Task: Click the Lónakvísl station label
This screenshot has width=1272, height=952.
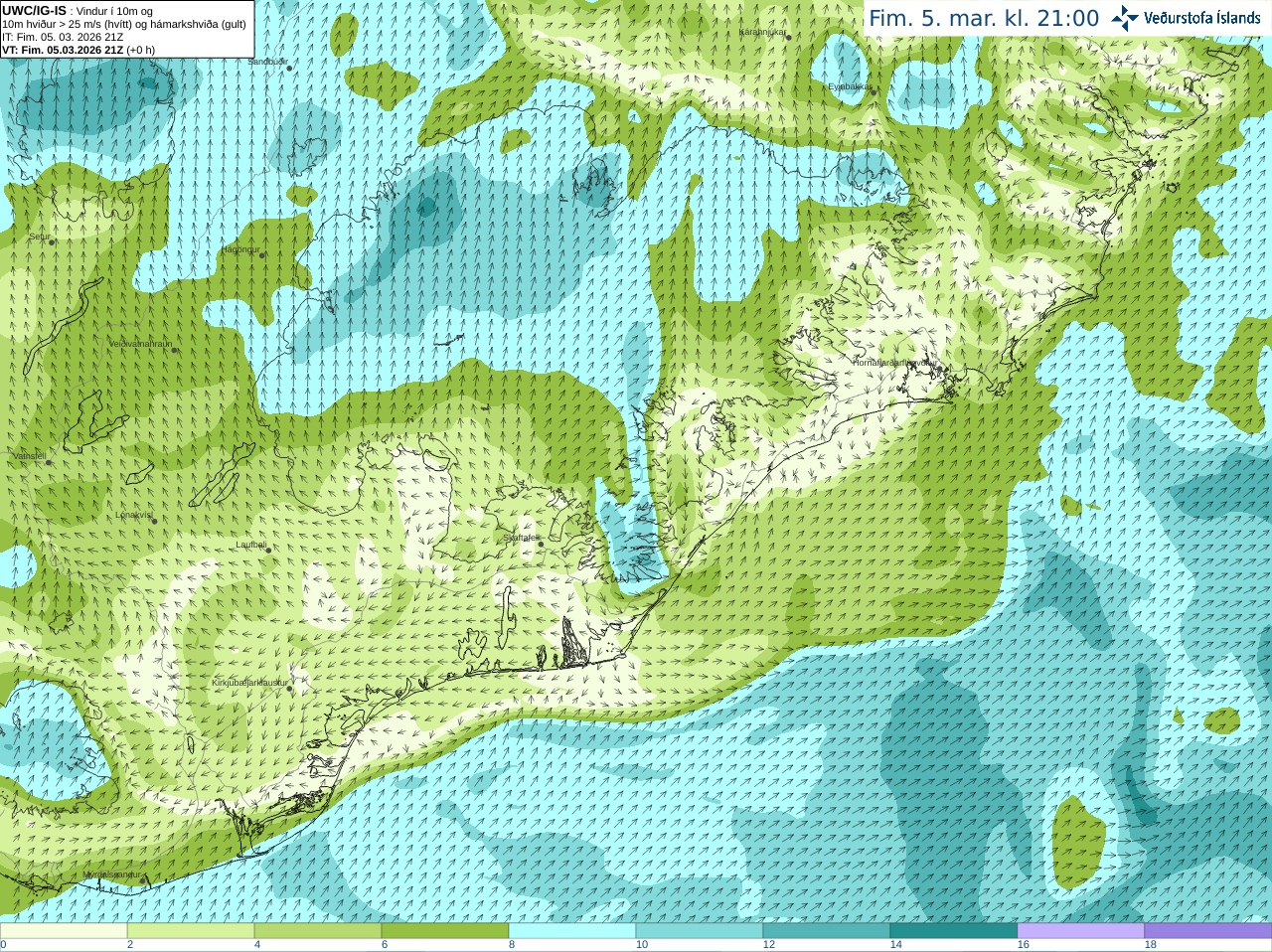Action: pyautogui.click(x=133, y=515)
